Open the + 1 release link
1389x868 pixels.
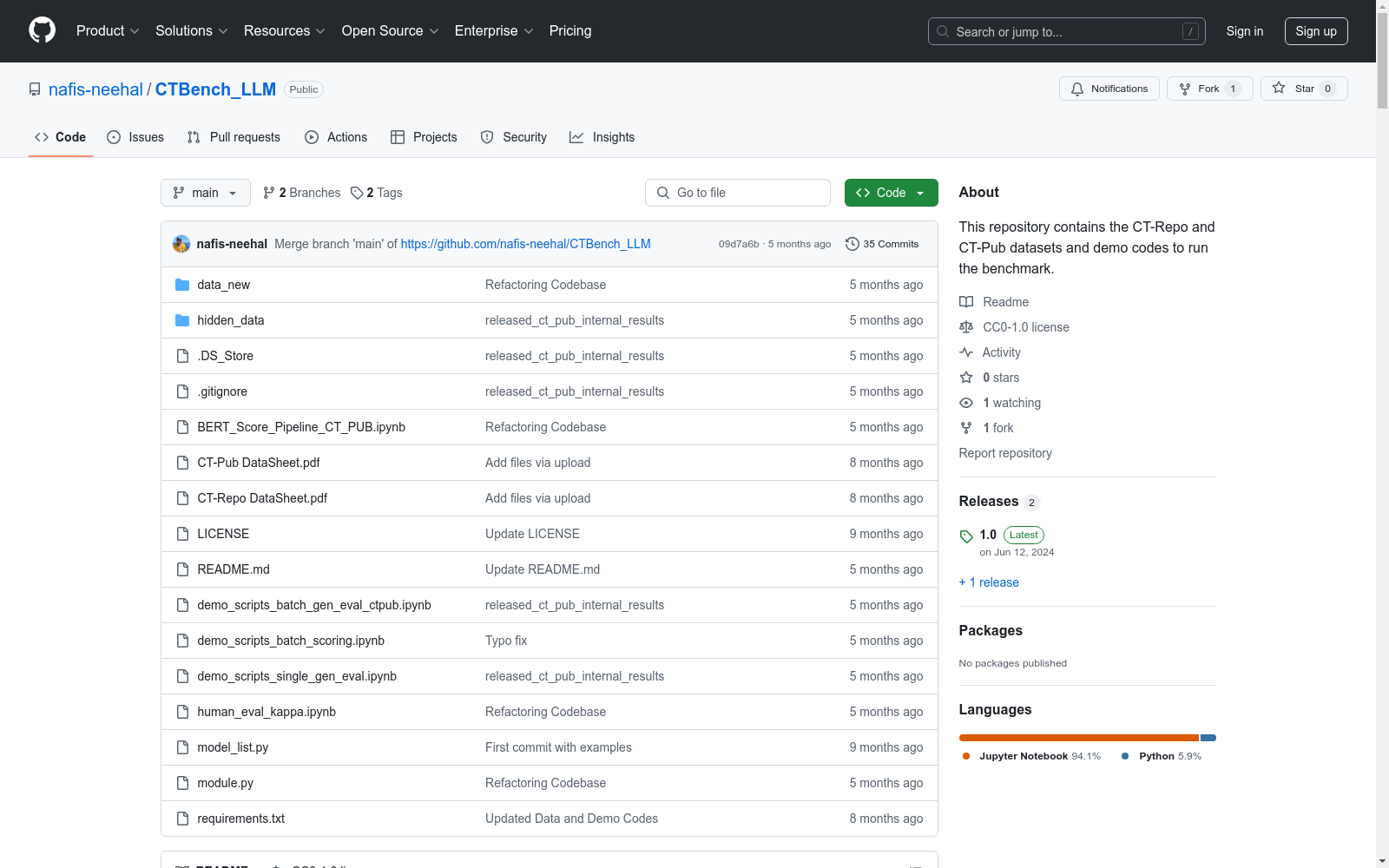989,582
